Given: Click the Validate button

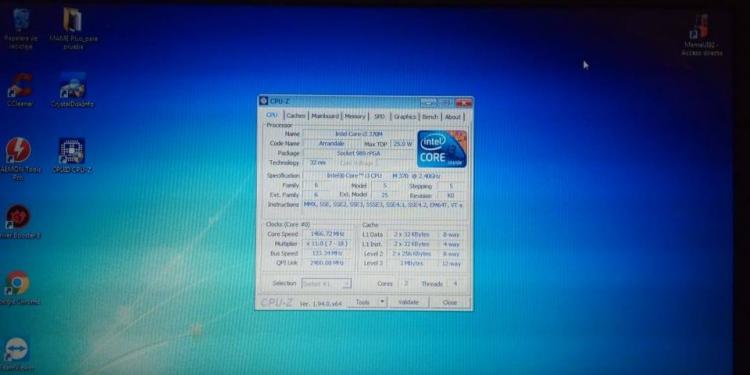Looking at the screenshot, I should point(408,302).
